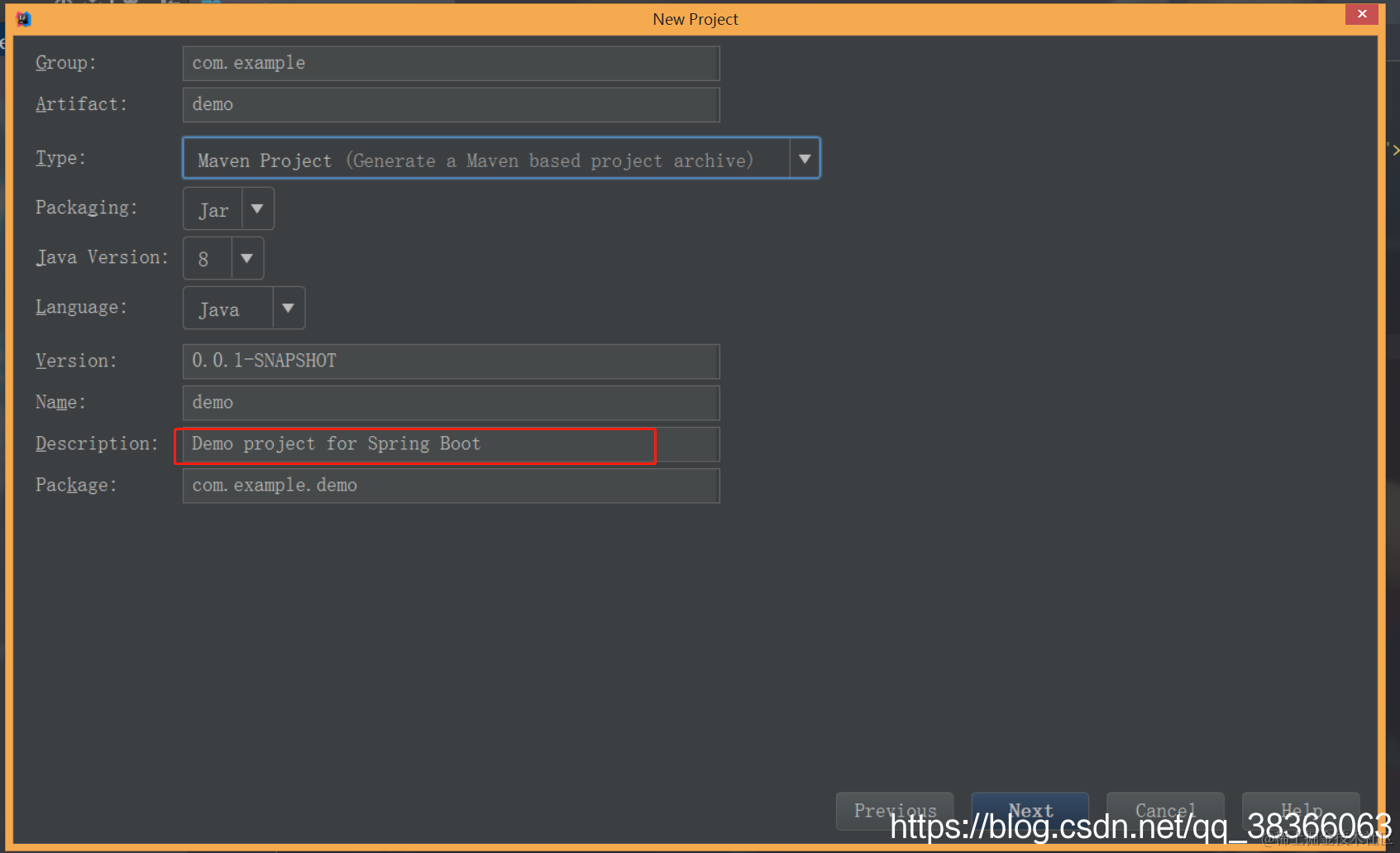Click the Package label

[x=76, y=485]
